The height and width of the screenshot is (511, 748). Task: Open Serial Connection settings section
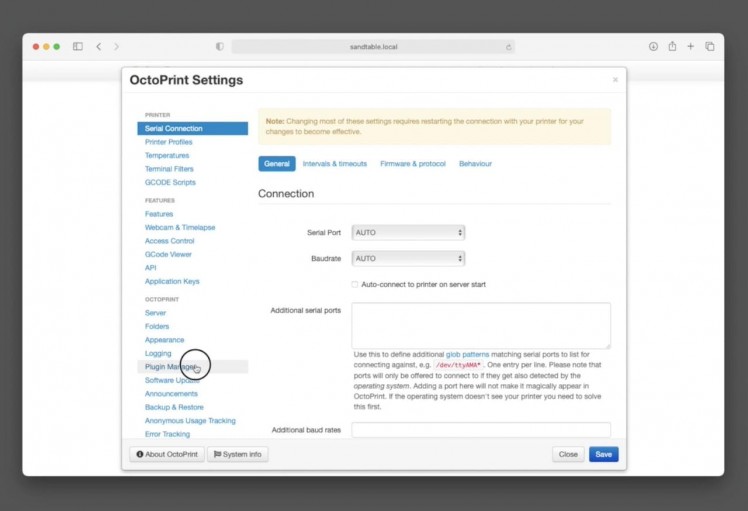click(x=193, y=128)
